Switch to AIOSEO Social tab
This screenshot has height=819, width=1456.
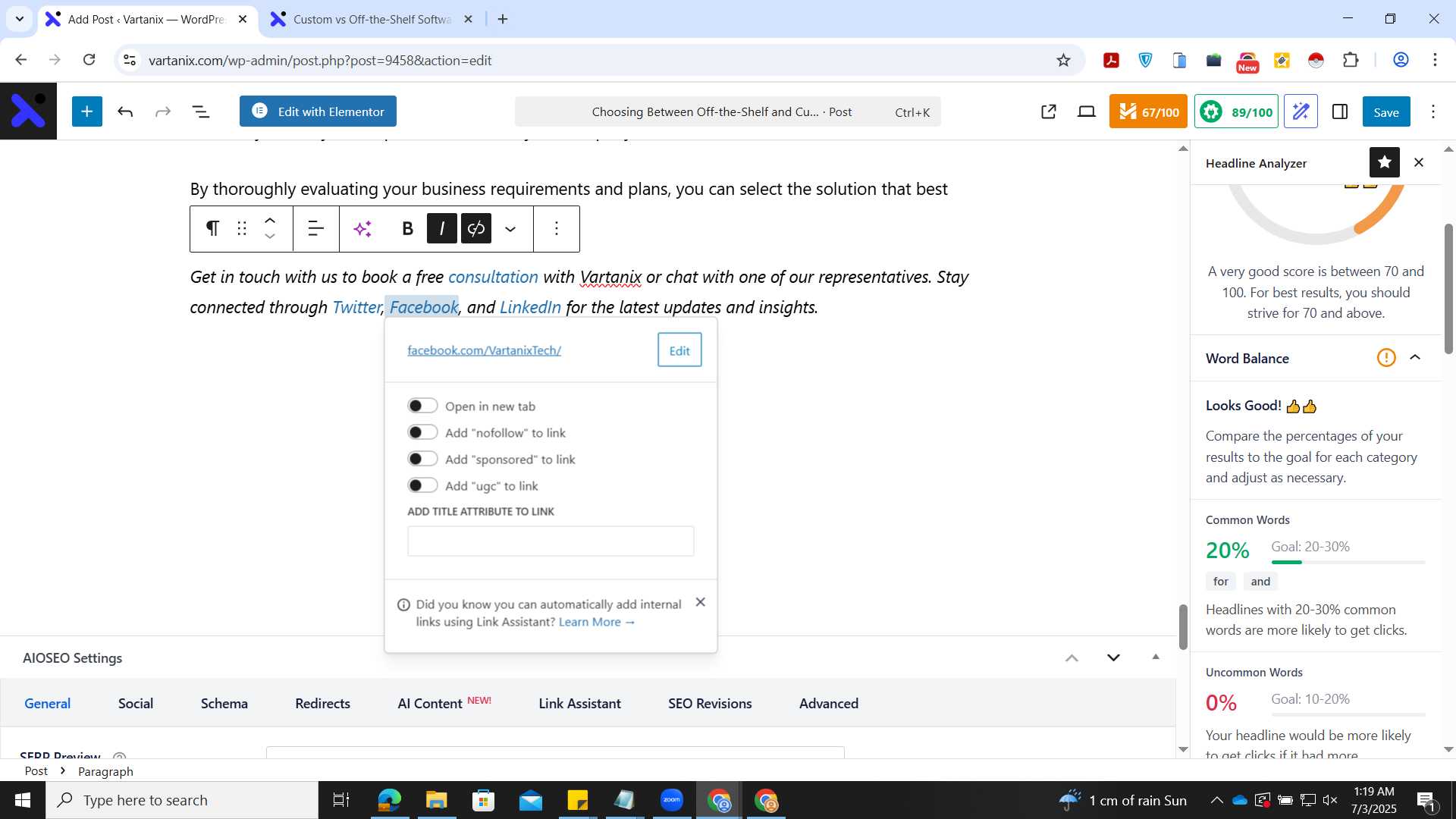click(136, 703)
